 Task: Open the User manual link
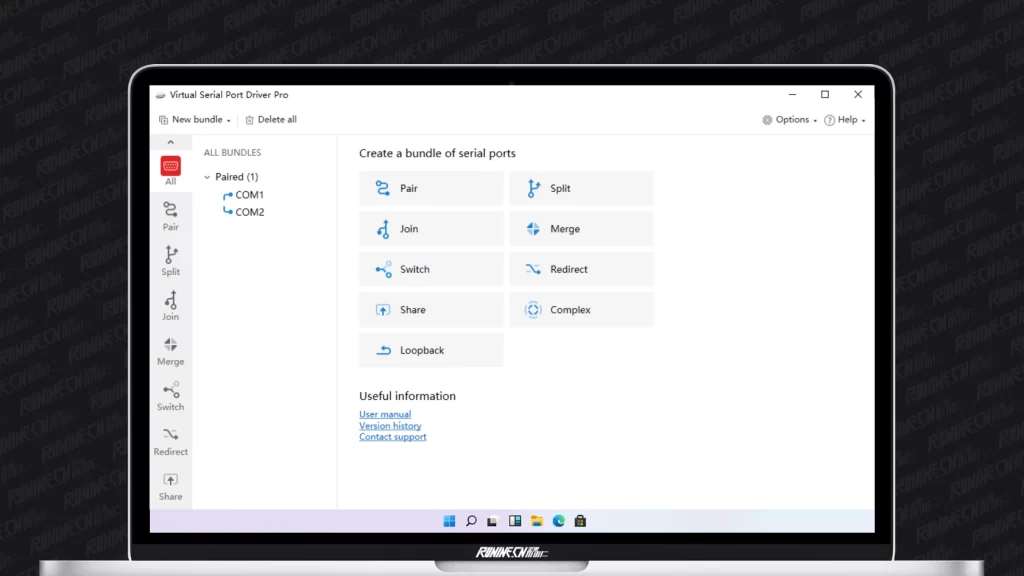click(385, 414)
